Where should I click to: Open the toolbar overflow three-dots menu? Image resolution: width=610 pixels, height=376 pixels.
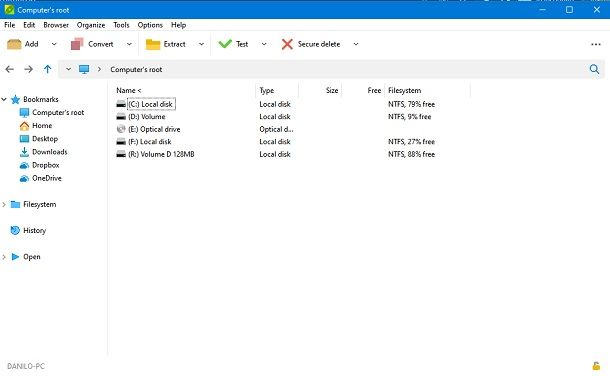click(x=596, y=44)
